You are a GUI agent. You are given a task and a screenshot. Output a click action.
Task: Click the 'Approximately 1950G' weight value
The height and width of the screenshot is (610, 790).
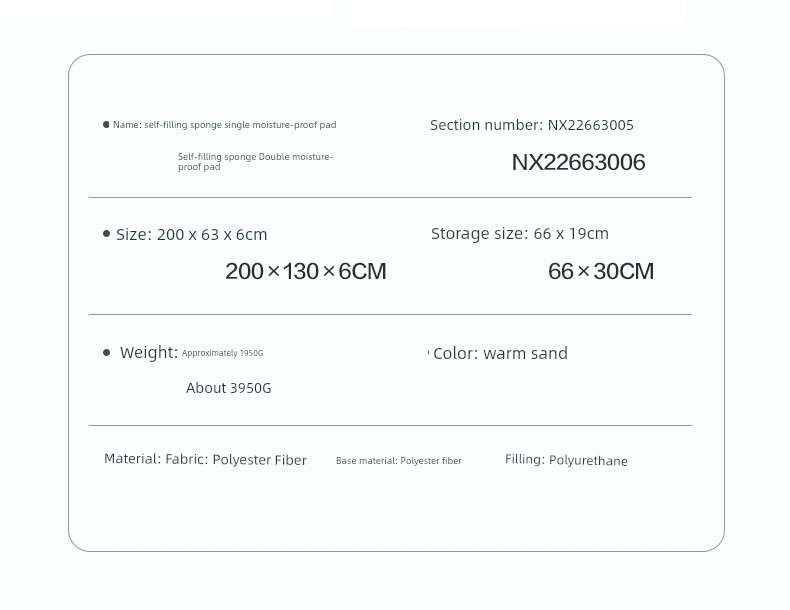[222, 353]
